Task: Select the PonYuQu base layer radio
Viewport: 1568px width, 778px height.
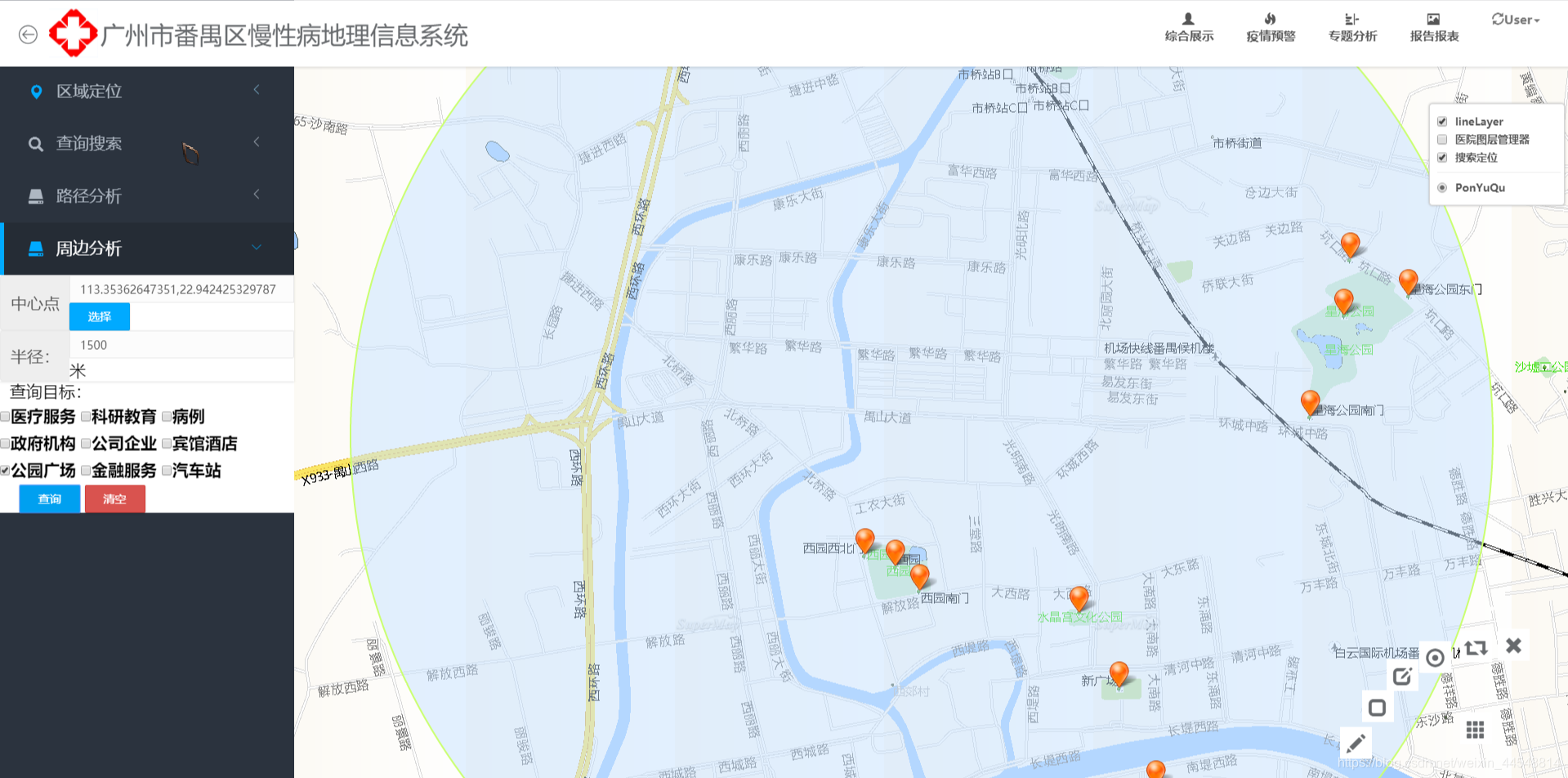Action: (1442, 188)
